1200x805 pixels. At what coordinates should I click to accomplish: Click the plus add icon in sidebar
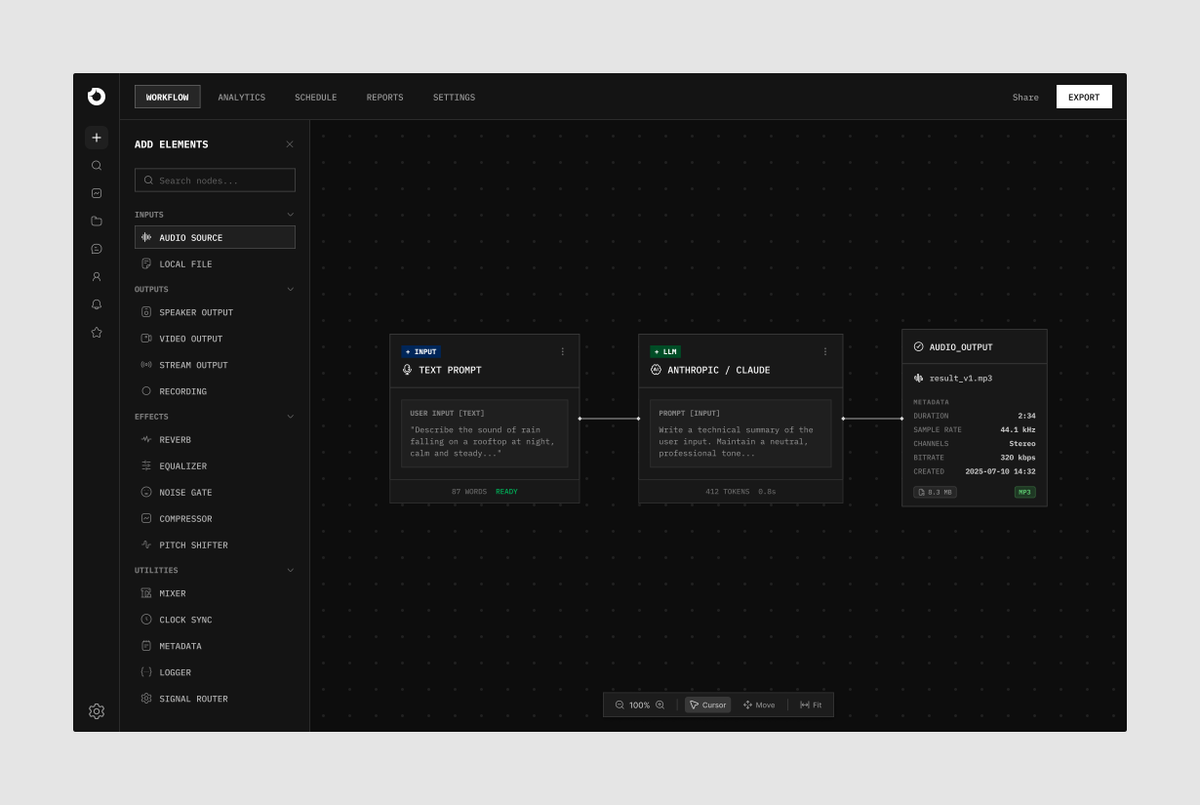click(96, 138)
